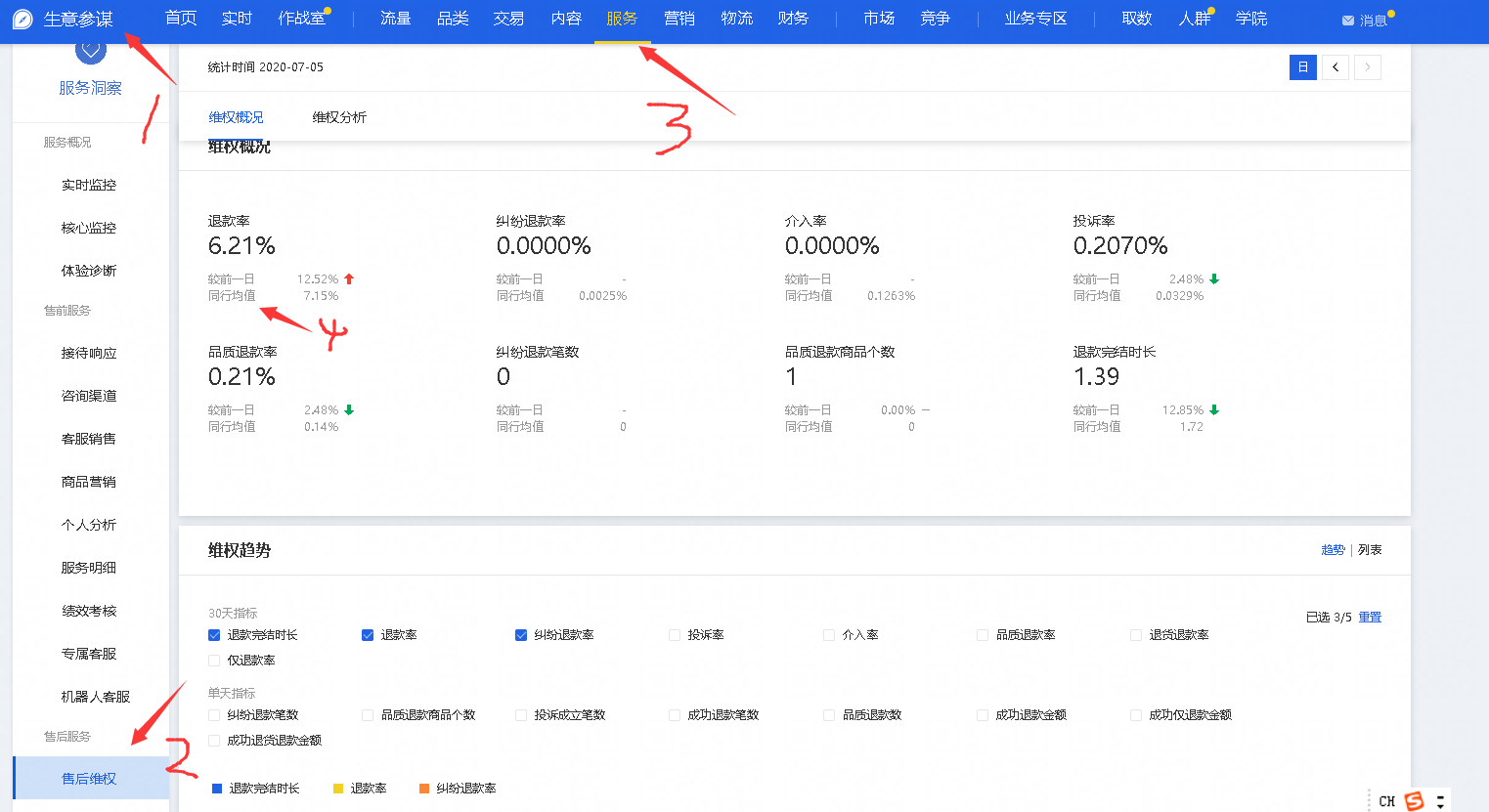This screenshot has height=812, width=1489.
Task: Click the 服务洞察 heart badge icon
Action: pyautogui.click(x=91, y=52)
